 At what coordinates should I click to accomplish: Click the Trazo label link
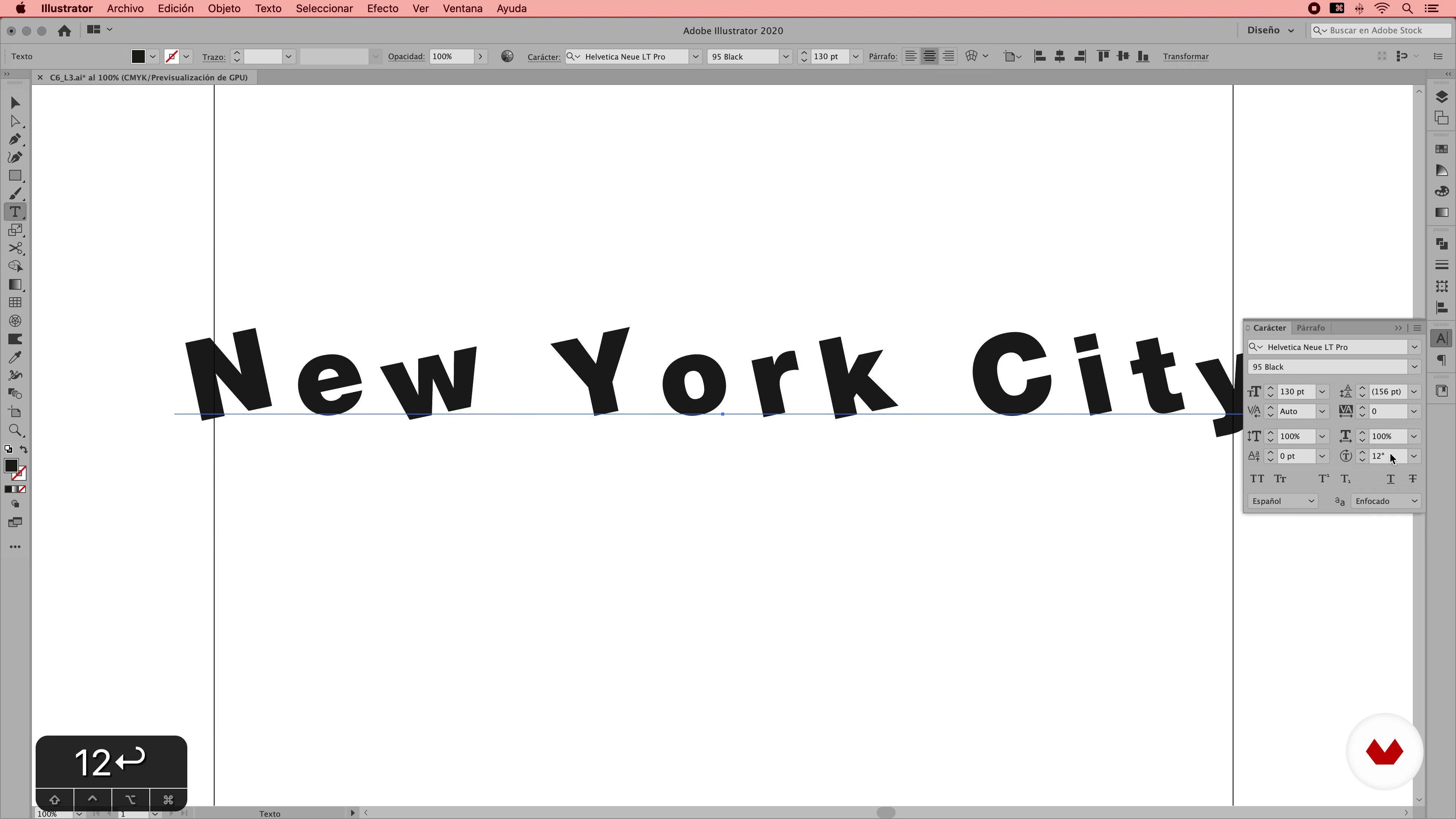[213, 56]
